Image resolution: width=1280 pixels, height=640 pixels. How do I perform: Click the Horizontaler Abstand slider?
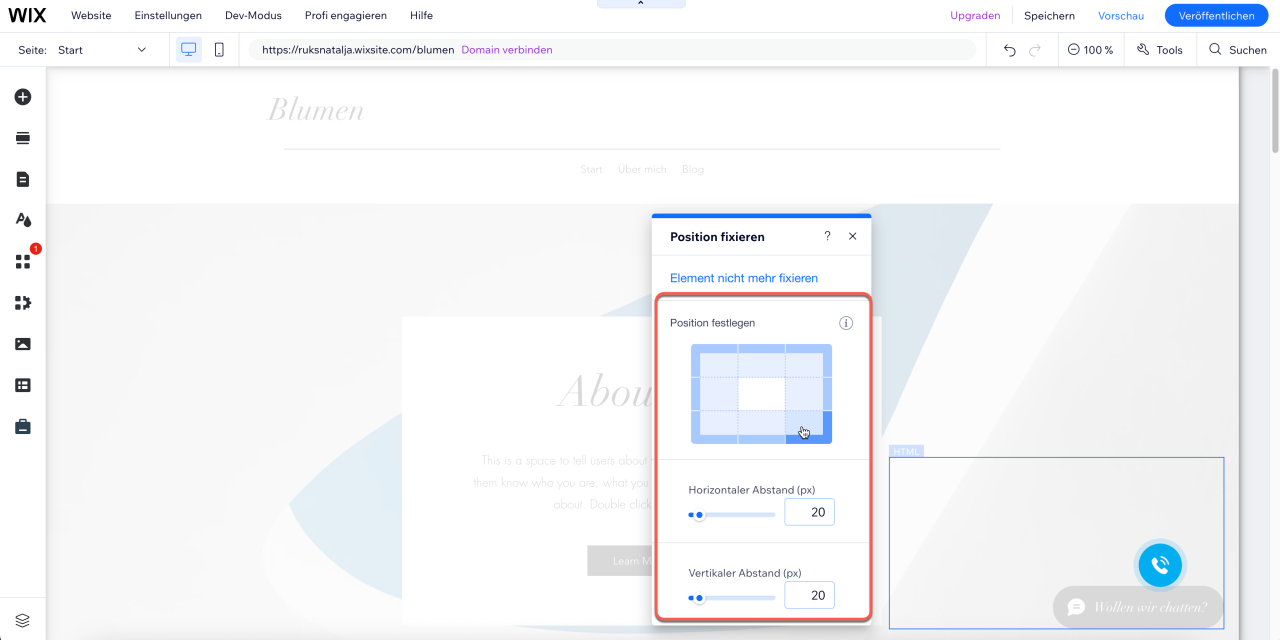(x=732, y=515)
